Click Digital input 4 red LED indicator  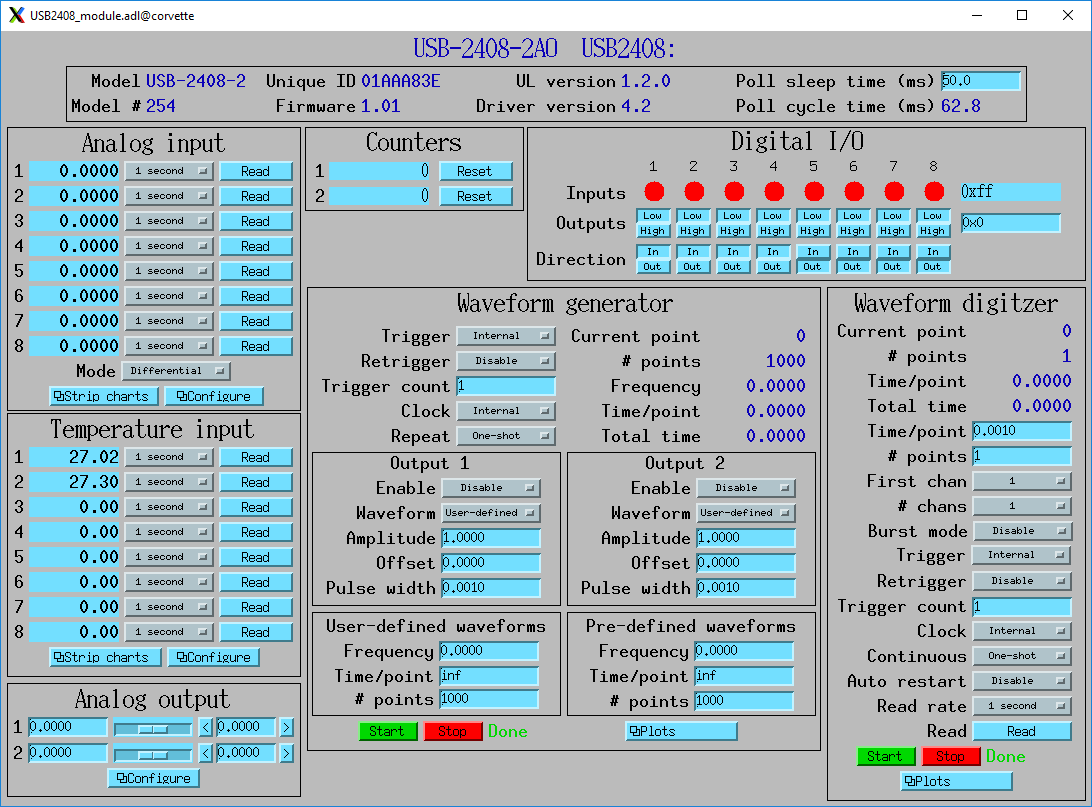pyautogui.click(x=774, y=191)
